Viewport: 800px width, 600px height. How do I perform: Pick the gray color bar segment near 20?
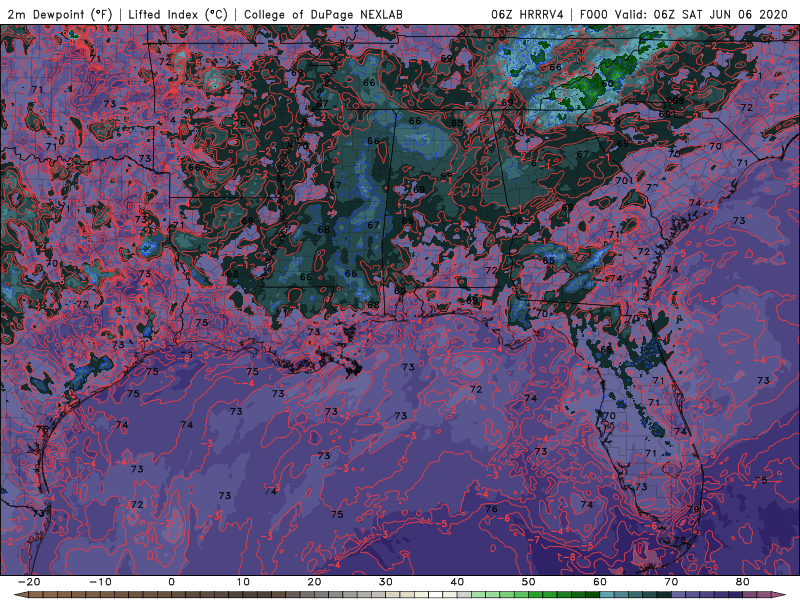point(321,595)
